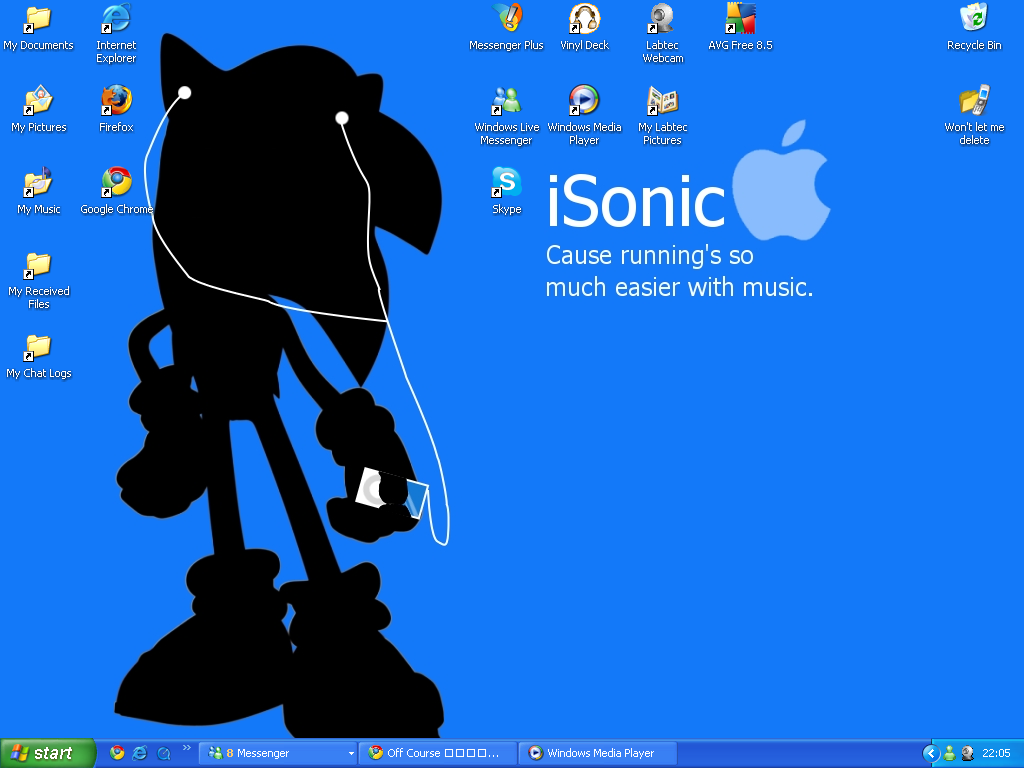Launch QuickTime from the Quick Launch bar
This screenshot has height=768, width=1024.
164,753
